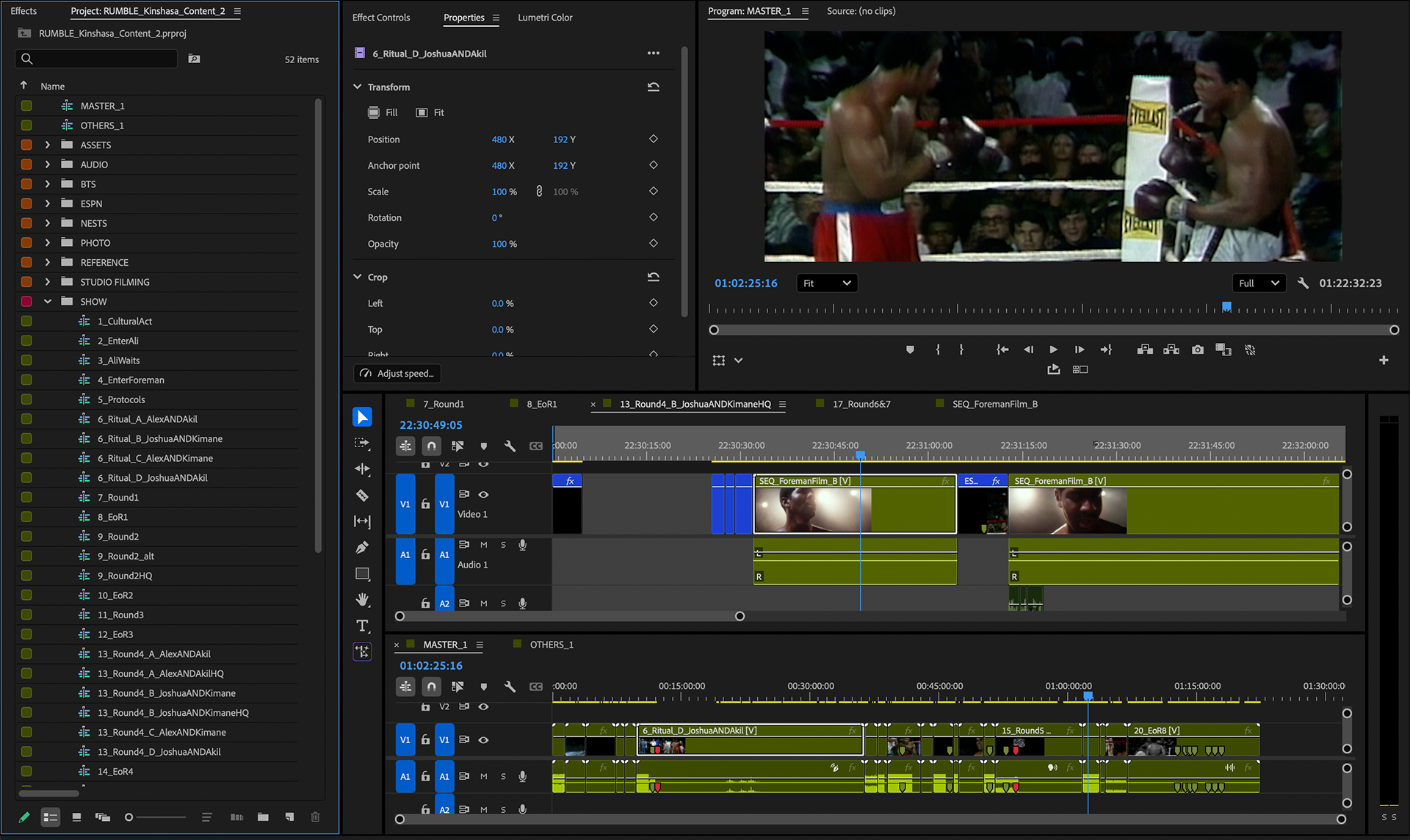Collapse the SHOW bin

click(x=48, y=301)
